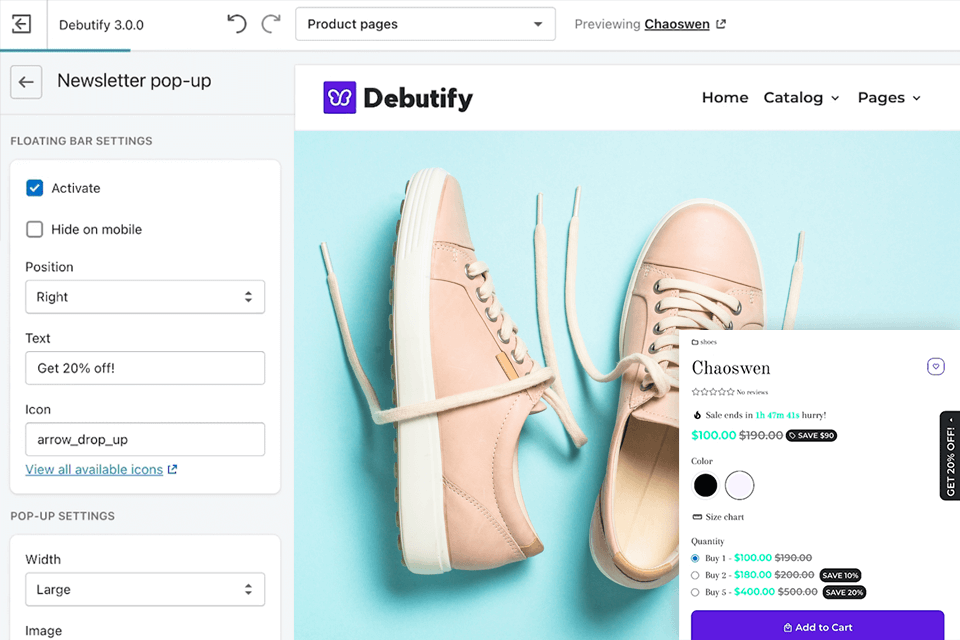Click the $100.00 sale price
The image size is (960, 640).
pos(713,435)
